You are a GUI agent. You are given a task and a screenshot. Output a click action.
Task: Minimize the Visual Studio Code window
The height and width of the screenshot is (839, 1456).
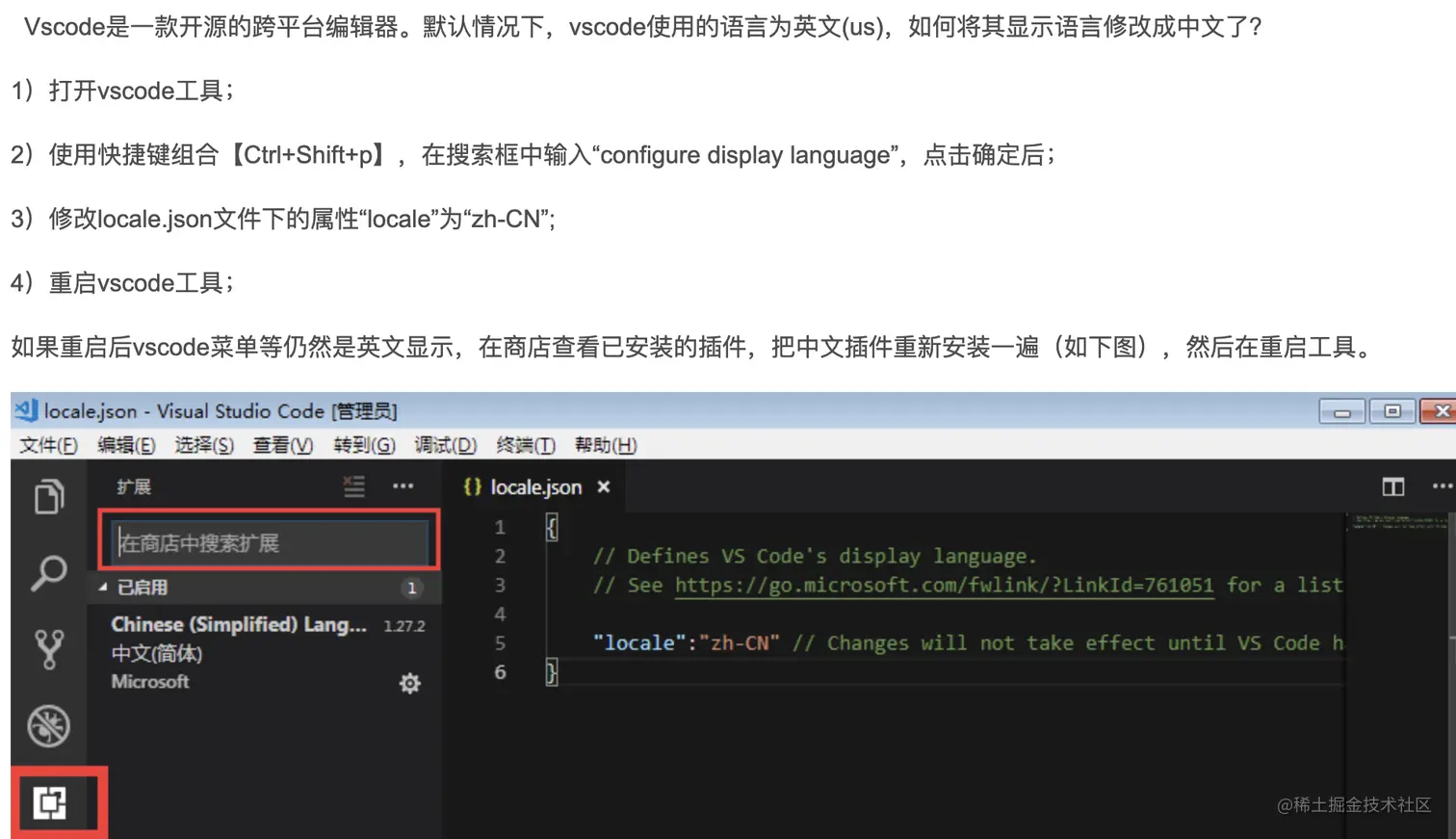(x=1341, y=411)
